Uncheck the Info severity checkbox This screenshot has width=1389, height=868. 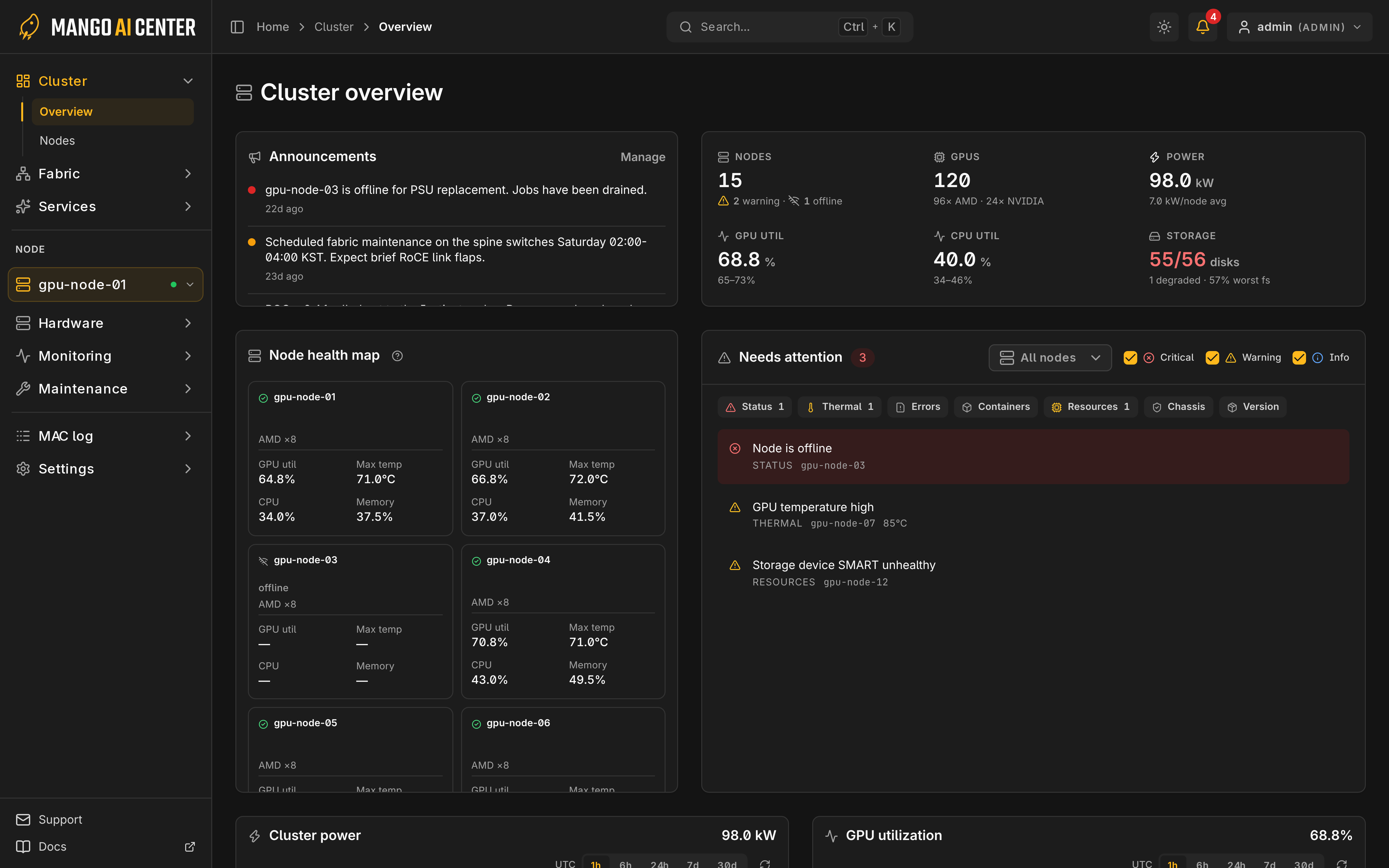pos(1299,357)
